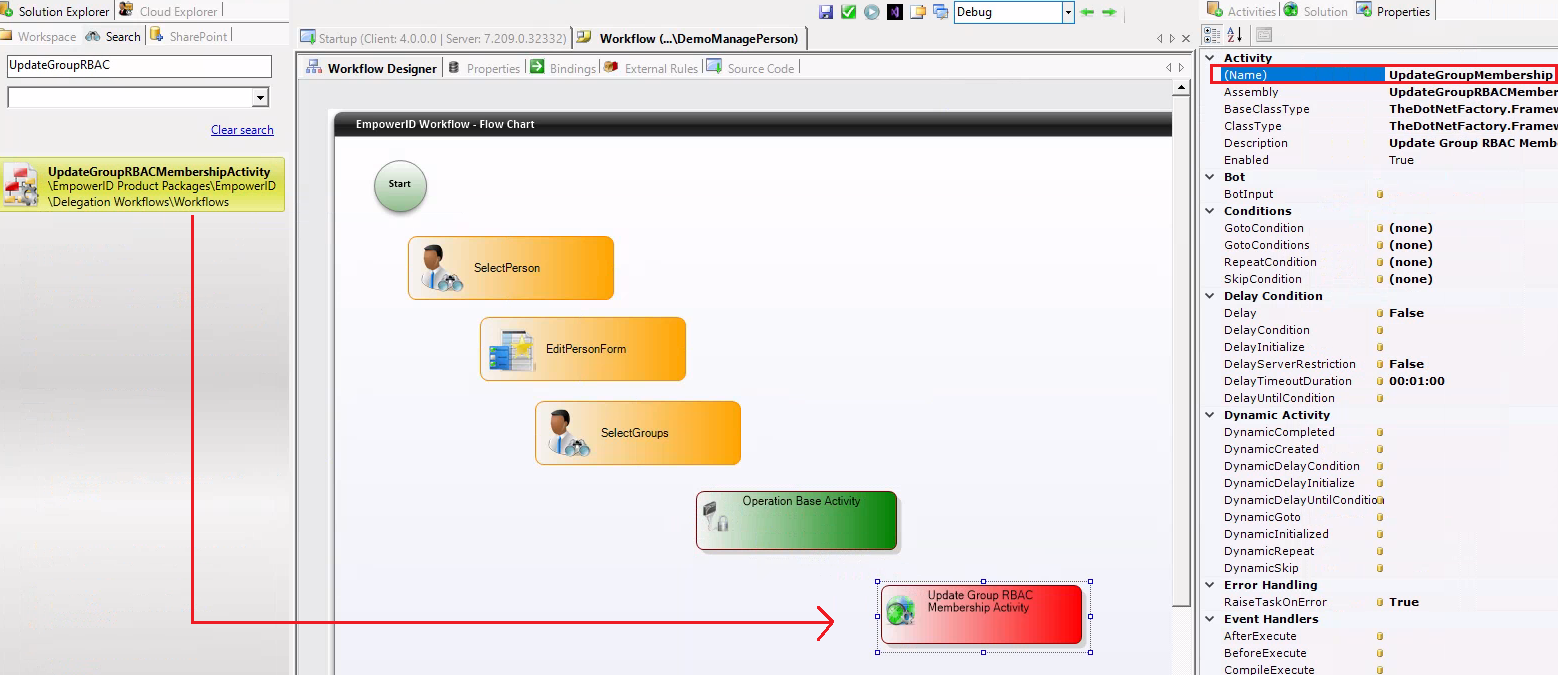
Task: Collapse the Conditions property category
Action: [x=1210, y=211]
